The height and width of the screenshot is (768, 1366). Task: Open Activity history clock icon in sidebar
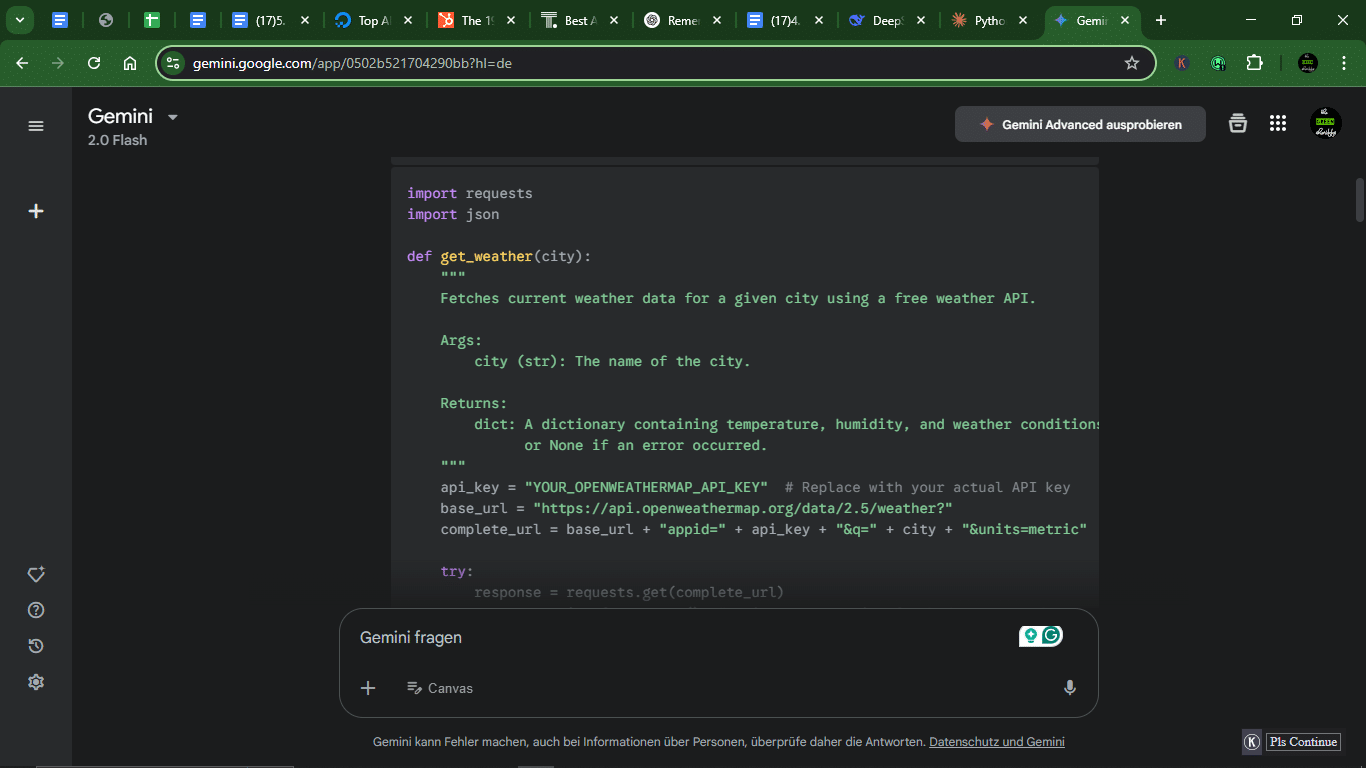(36, 646)
